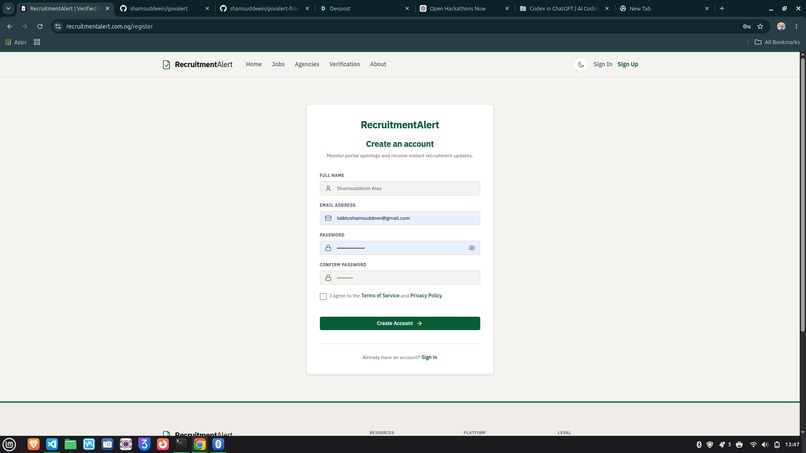Open the Linux Mint start menu
Viewport: 806px width, 453px height.
click(x=9, y=444)
